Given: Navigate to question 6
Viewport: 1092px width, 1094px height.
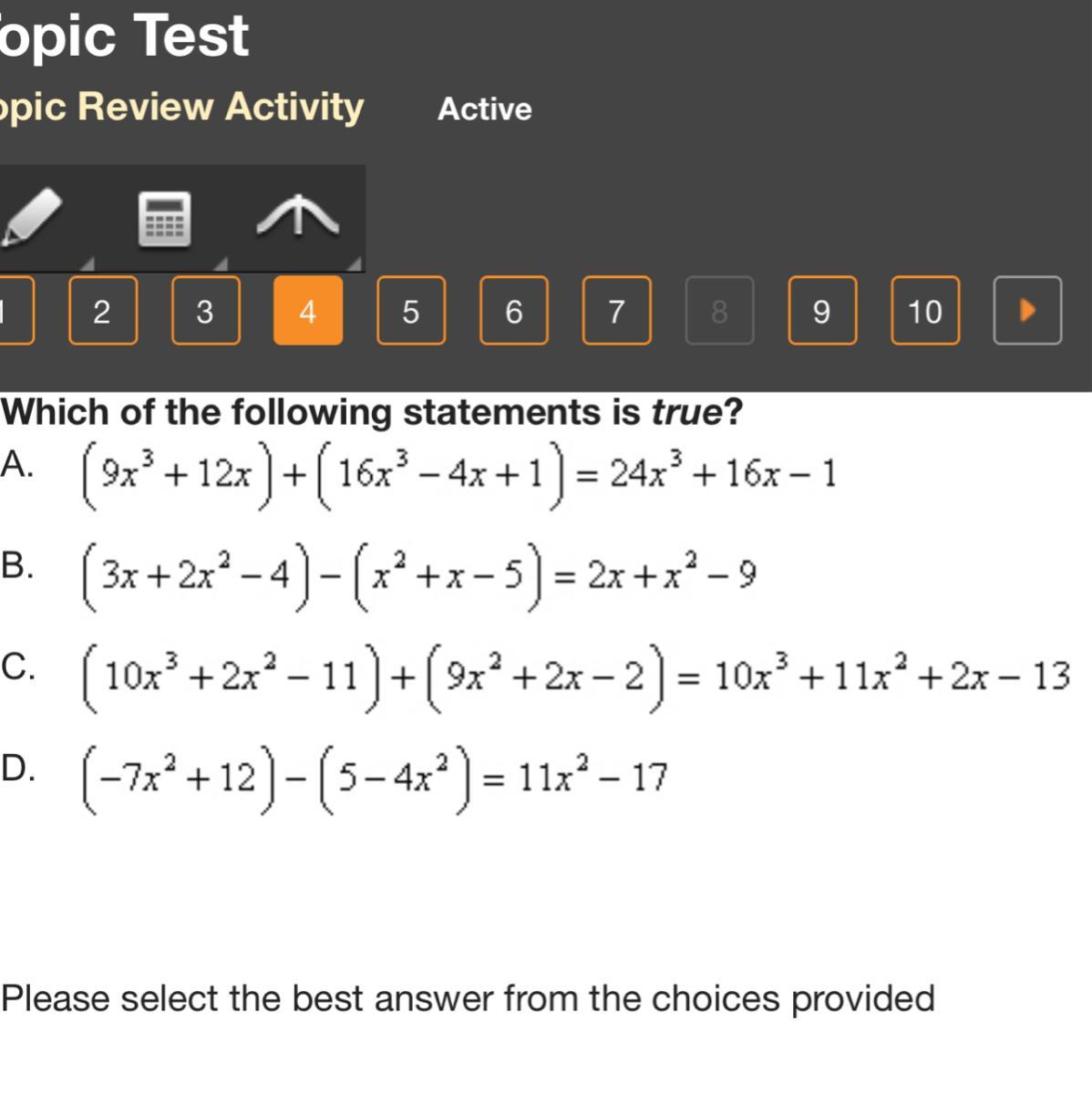Looking at the screenshot, I should [x=514, y=311].
